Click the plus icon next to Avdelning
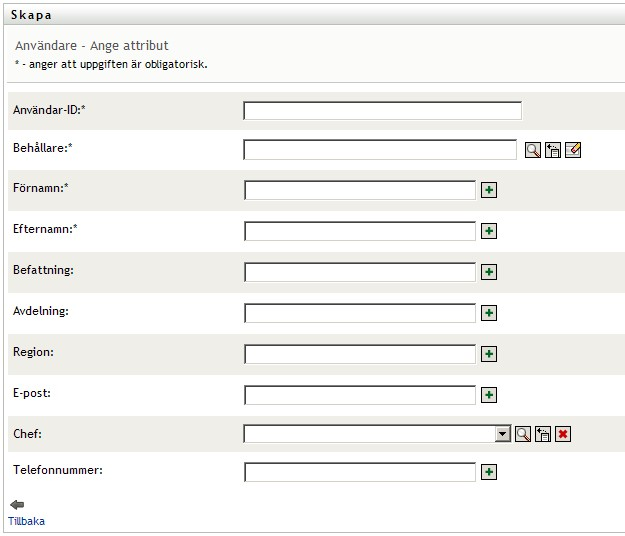This screenshot has width=625, height=536. [489, 313]
